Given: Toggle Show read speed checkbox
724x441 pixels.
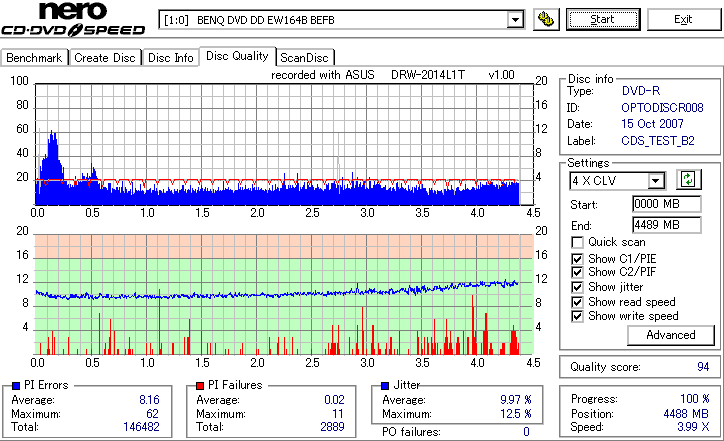Looking at the screenshot, I should point(577,302).
